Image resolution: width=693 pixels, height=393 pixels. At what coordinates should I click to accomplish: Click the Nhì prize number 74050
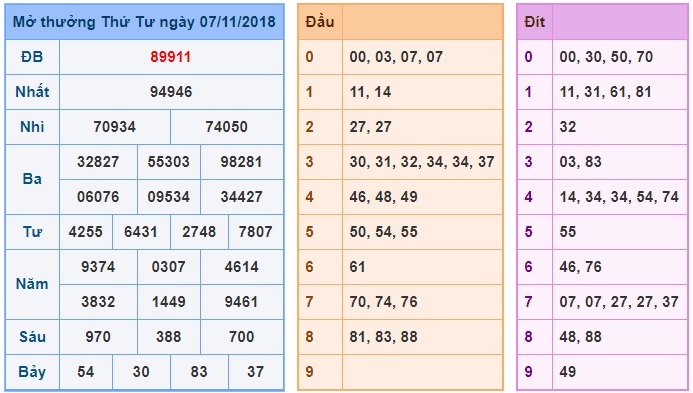(226, 127)
